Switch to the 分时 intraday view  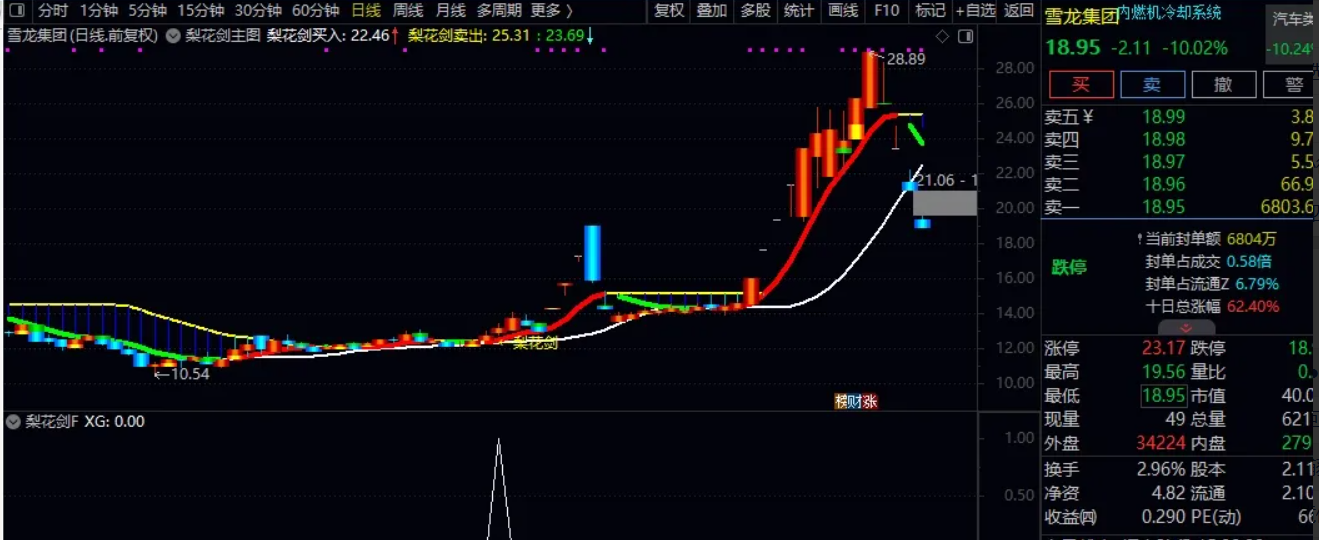pos(53,11)
